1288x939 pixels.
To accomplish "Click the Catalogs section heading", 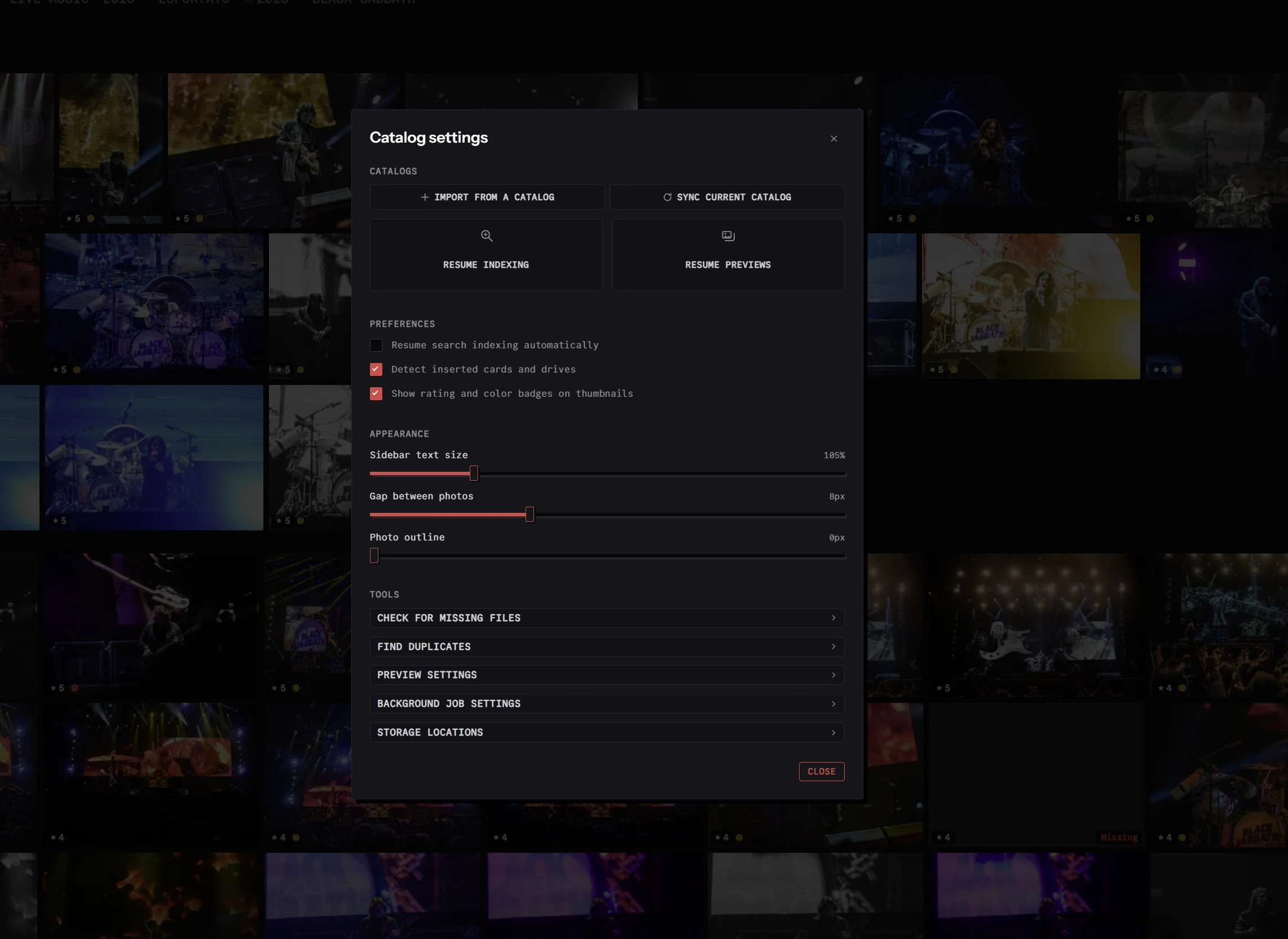I will click(x=393, y=171).
